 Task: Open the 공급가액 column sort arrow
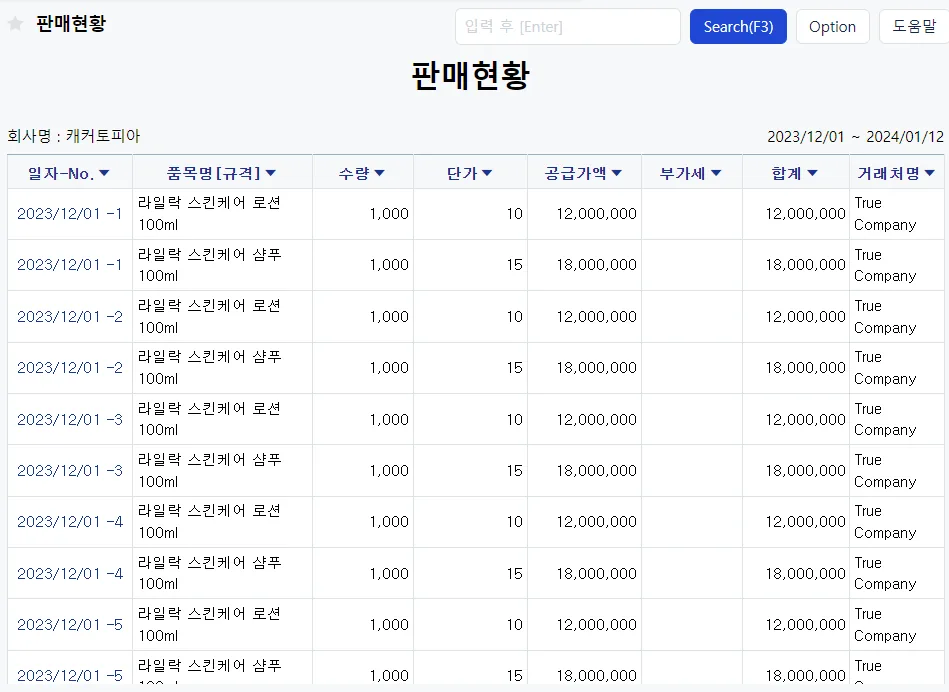[617, 174]
